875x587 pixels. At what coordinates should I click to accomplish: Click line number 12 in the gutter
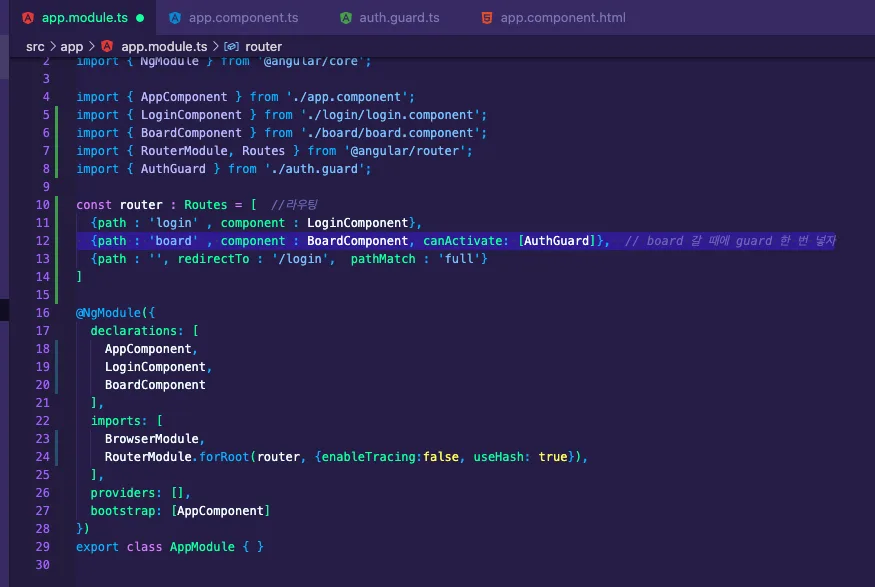42,241
